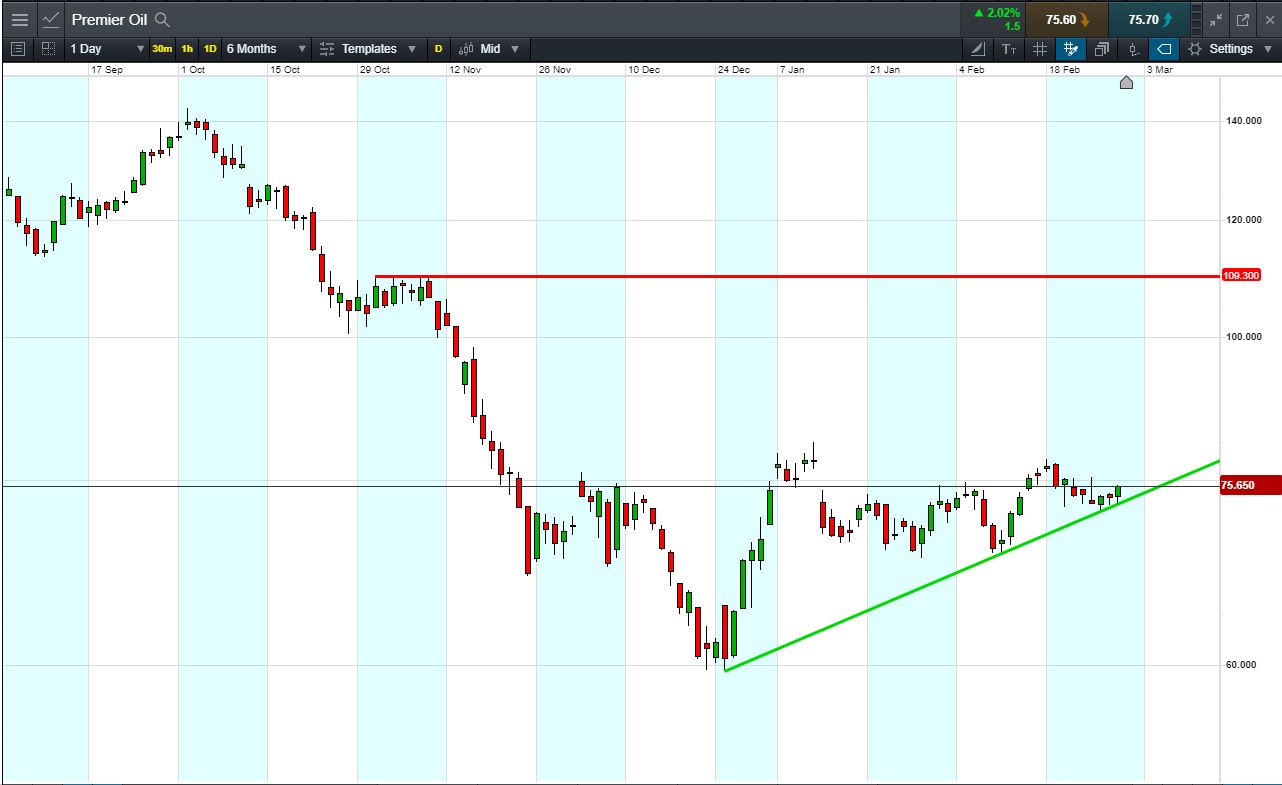Click the 18 Feb date axis label
Viewport: 1282px width, 785px height.
pyautogui.click(x=1064, y=70)
